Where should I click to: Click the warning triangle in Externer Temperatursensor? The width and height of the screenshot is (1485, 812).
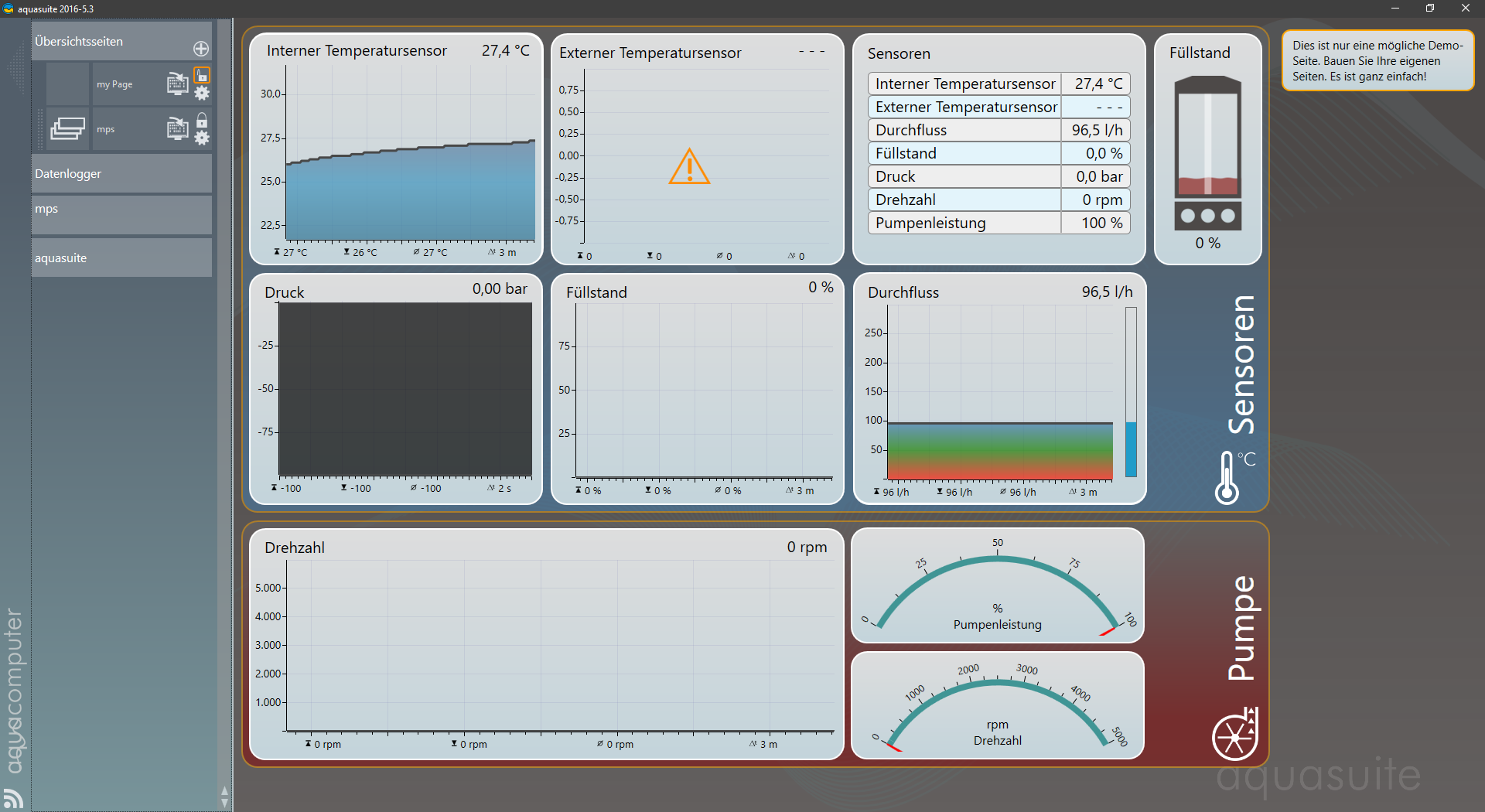click(x=689, y=166)
